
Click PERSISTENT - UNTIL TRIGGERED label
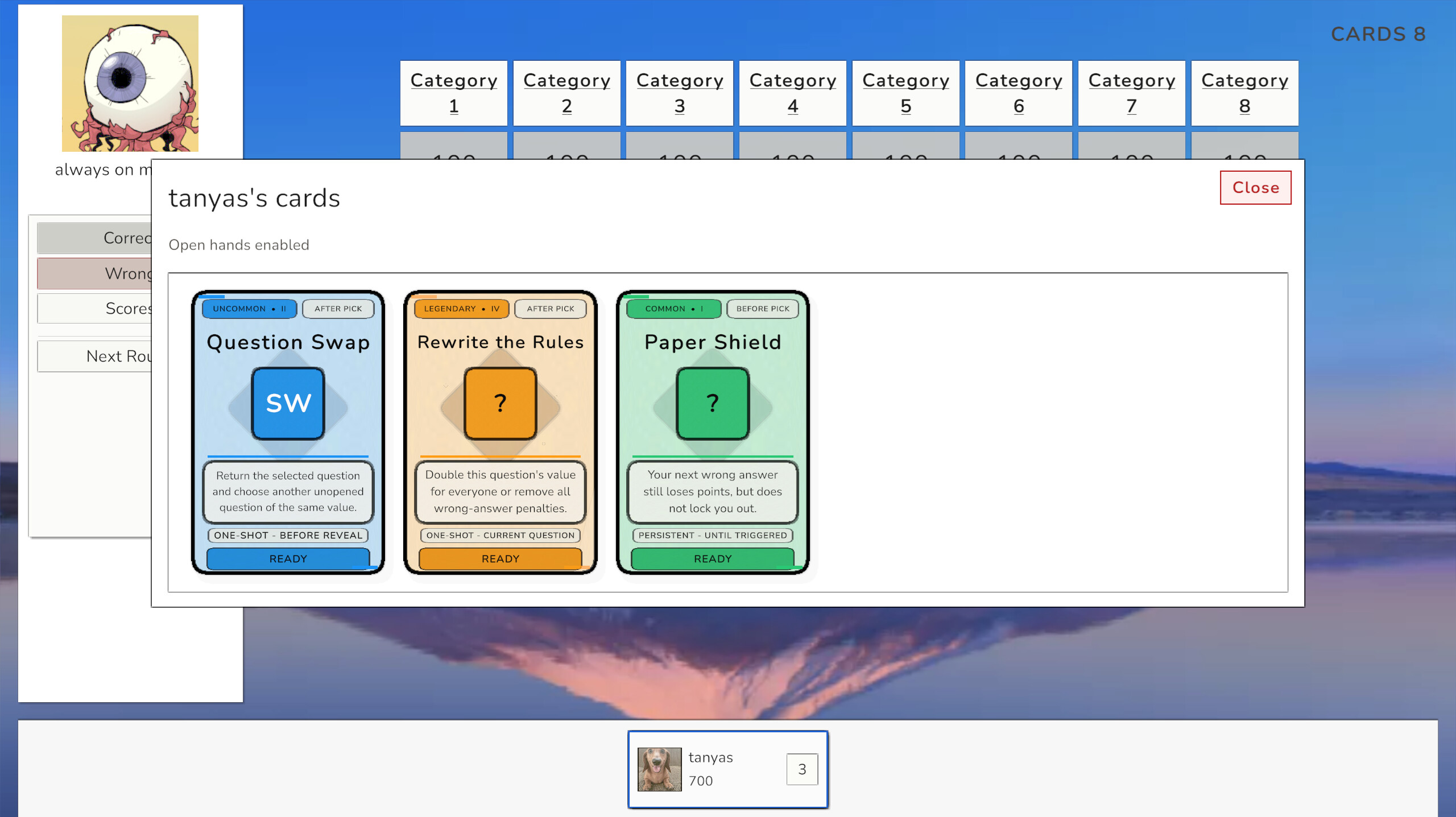pos(713,536)
